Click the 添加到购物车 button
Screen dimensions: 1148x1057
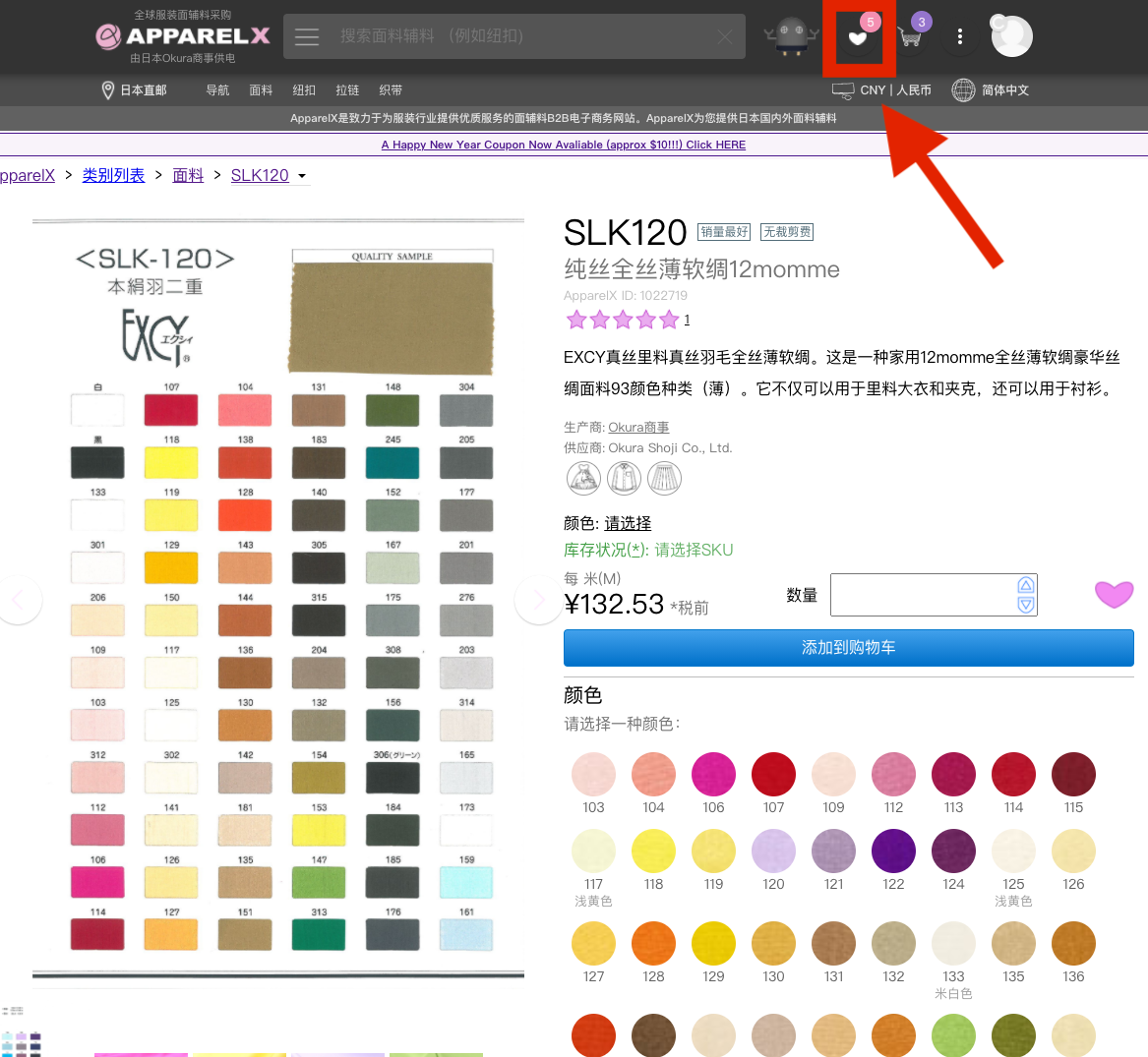(848, 648)
